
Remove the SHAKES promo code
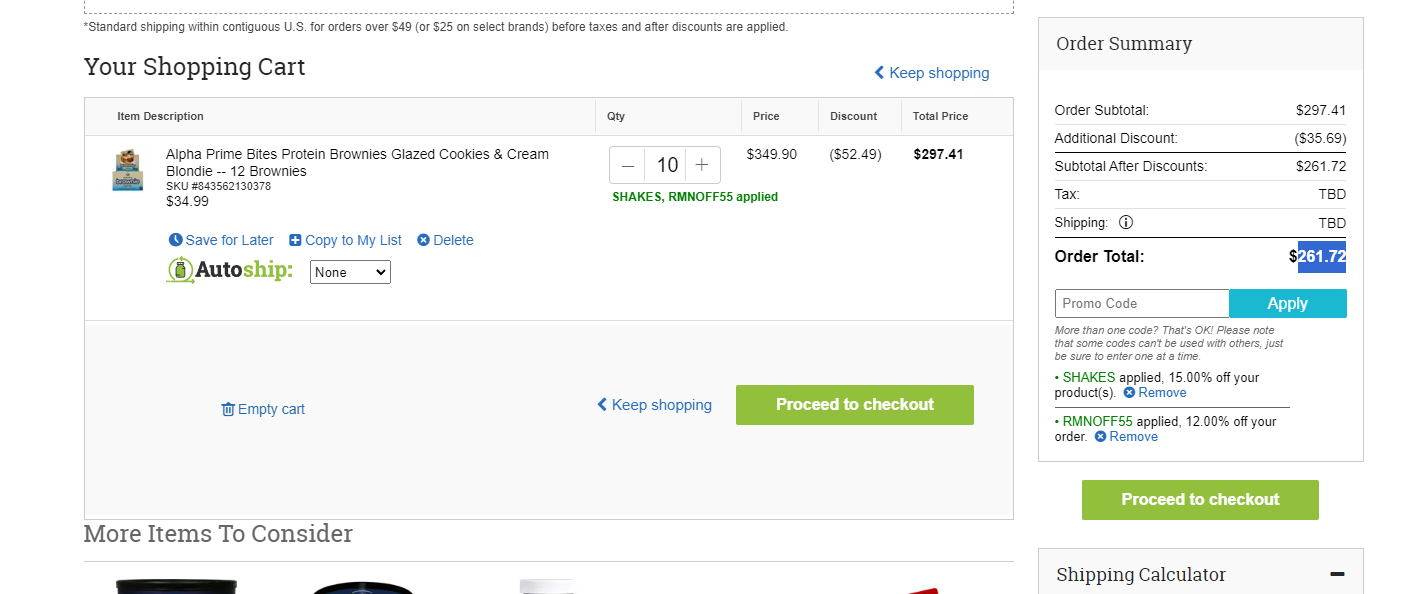[x=1155, y=393]
